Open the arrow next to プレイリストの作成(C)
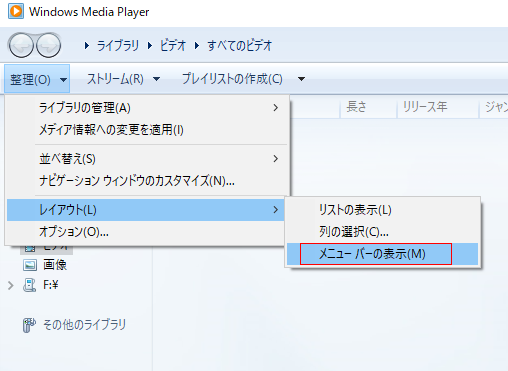Screen dimensions: 508x371 (x=301, y=79)
